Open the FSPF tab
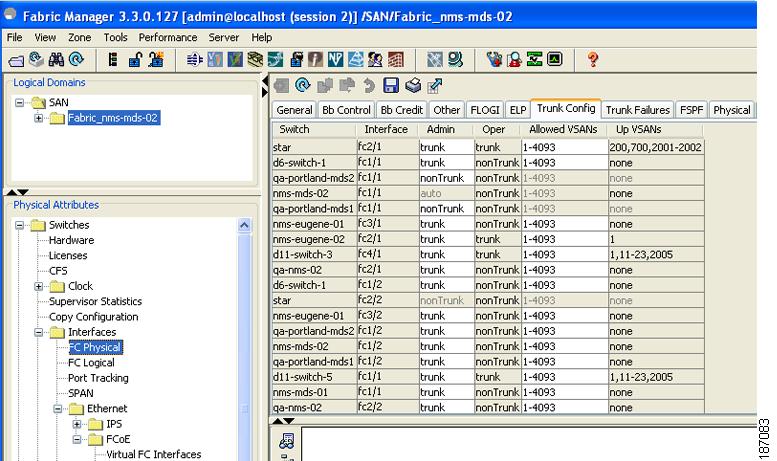Screen dimensions: 777x461 (x=691, y=110)
